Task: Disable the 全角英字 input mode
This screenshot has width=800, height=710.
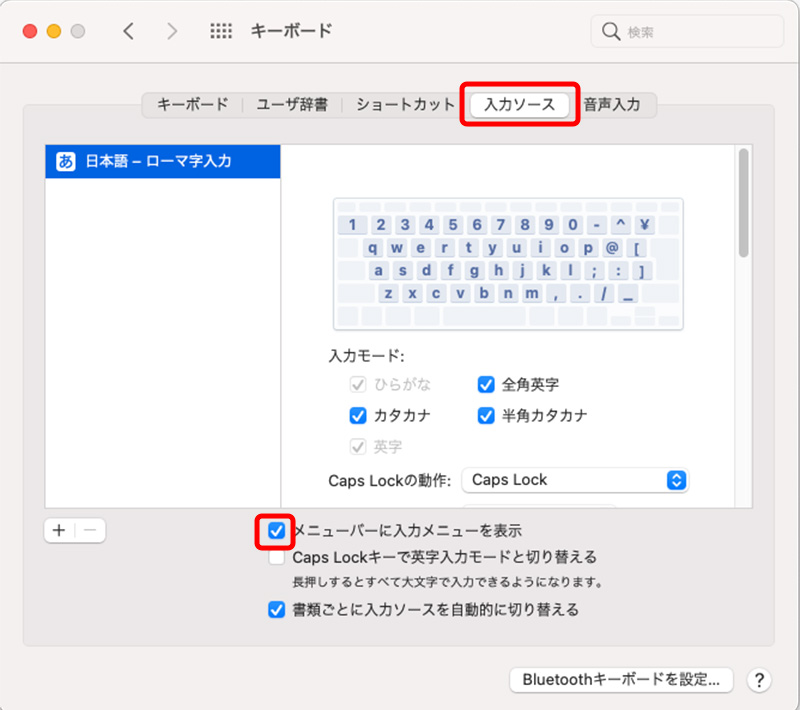Action: (x=486, y=384)
